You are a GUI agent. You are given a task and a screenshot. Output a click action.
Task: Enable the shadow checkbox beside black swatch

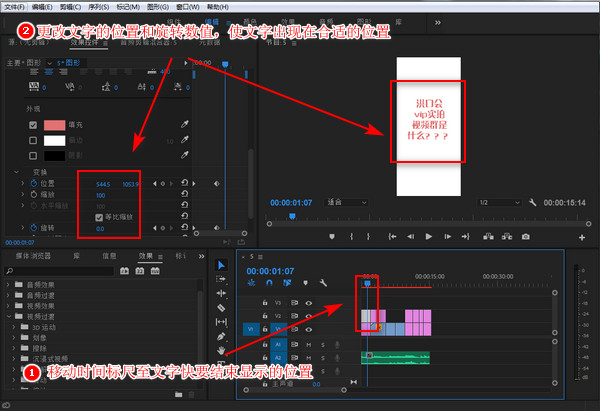[33, 156]
